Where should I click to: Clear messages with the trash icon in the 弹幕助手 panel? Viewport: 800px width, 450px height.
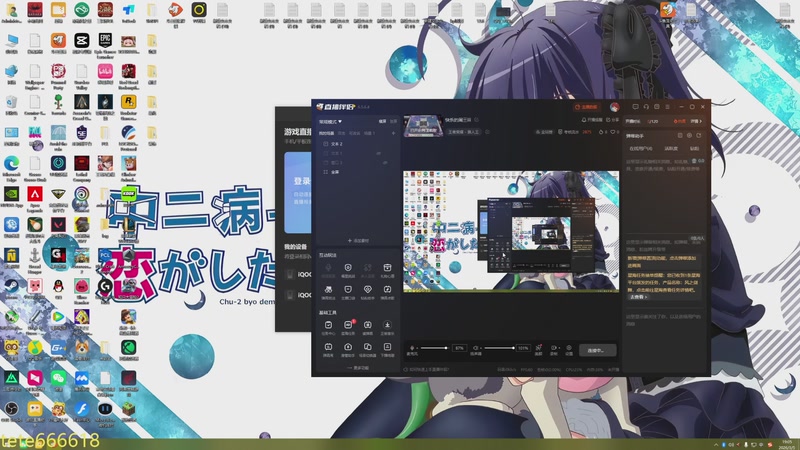pyautogui.click(x=694, y=161)
